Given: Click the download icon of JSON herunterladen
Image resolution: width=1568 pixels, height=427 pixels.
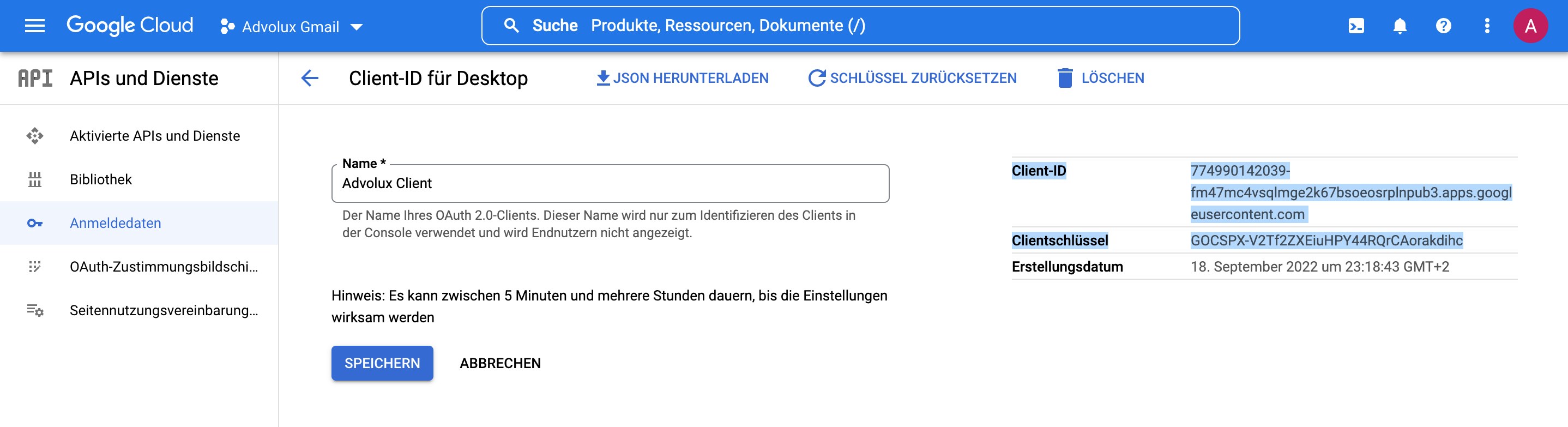Looking at the screenshot, I should pyautogui.click(x=602, y=78).
